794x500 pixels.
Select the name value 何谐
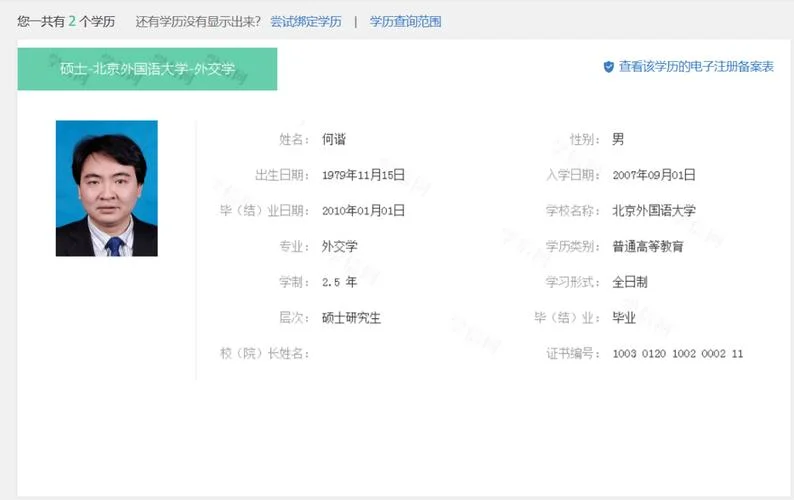(x=334, y=139)
